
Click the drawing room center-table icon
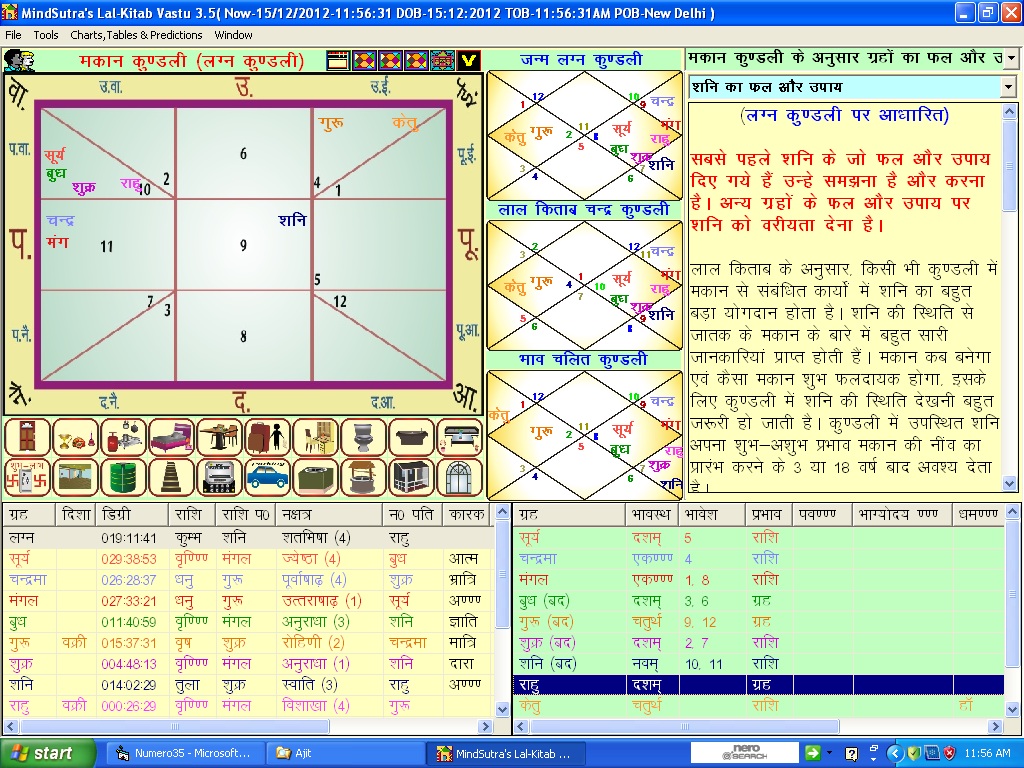[460, 436]
